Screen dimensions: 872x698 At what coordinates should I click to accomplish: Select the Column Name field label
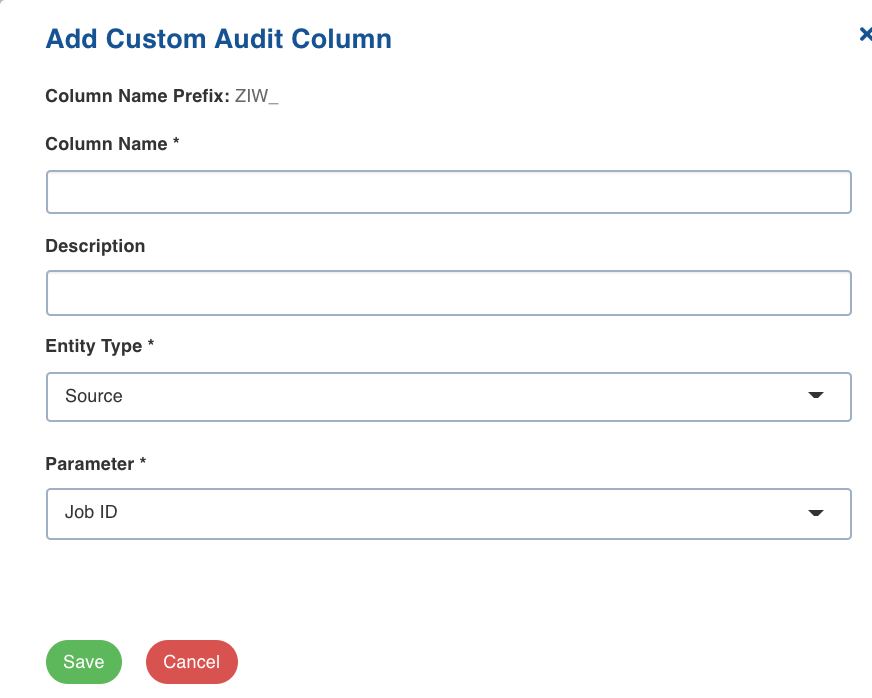[106, 144]
